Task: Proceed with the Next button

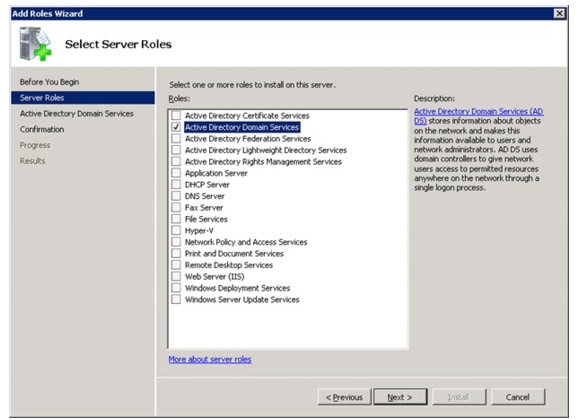Action: [400, 397]
